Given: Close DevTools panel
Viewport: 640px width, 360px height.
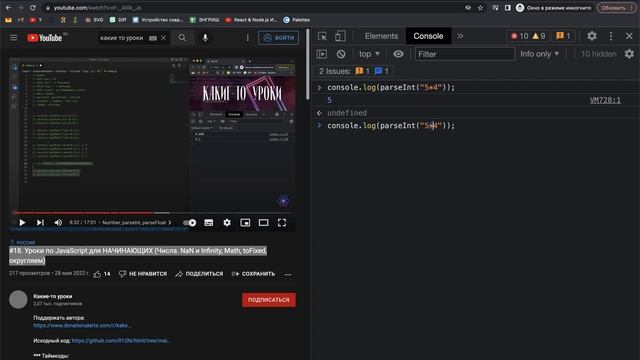Looking at the screenshot, I should (629, 36).
